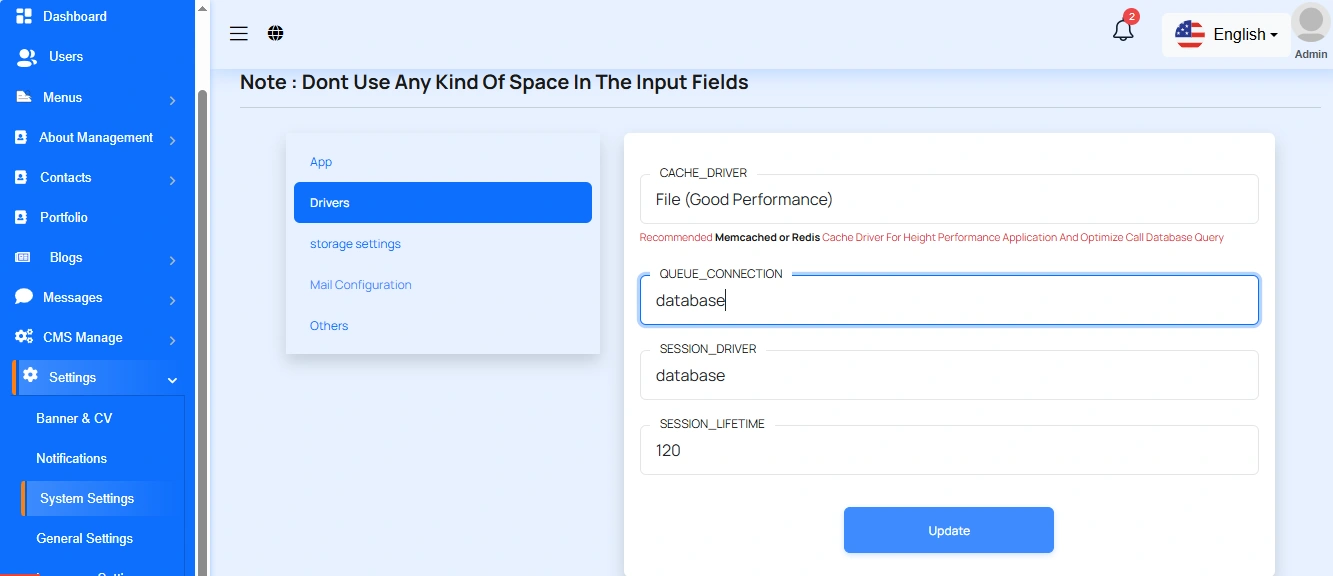Click the Users icon in sidebar
1333x576 pixels.
tap(27, 57)
